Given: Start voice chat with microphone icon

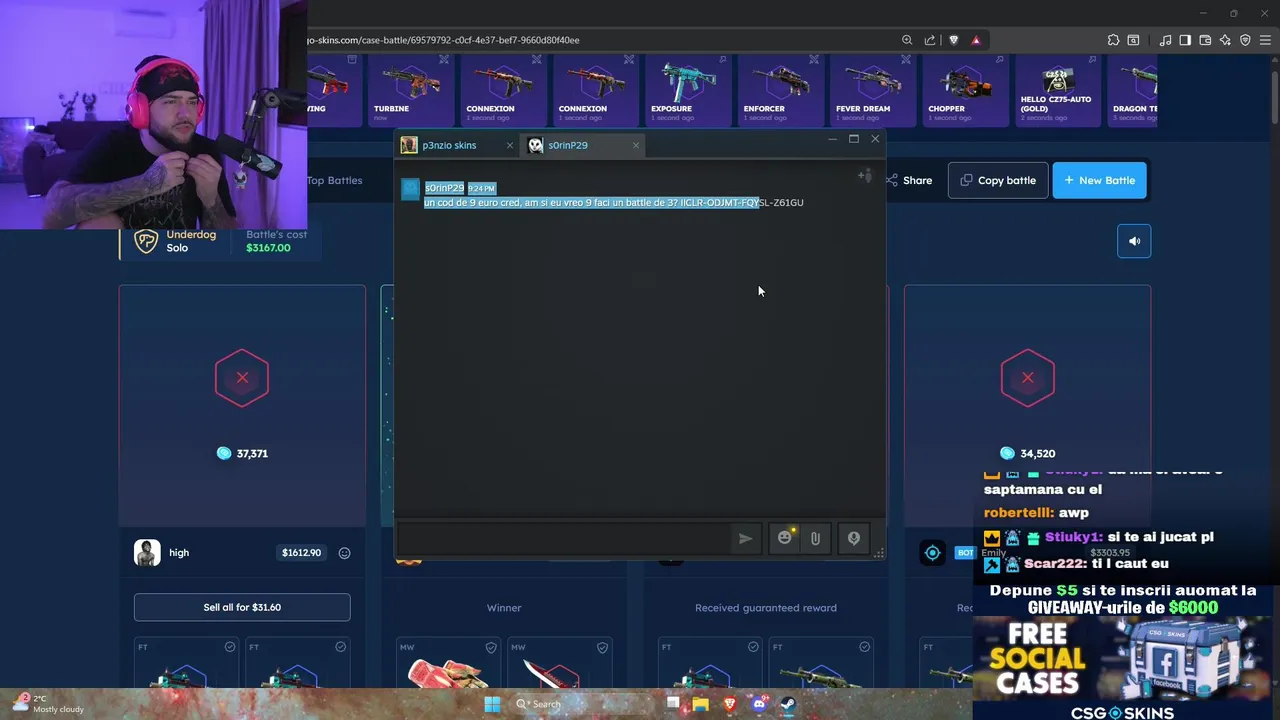Looking at the screenshot, I should point(853,538).
